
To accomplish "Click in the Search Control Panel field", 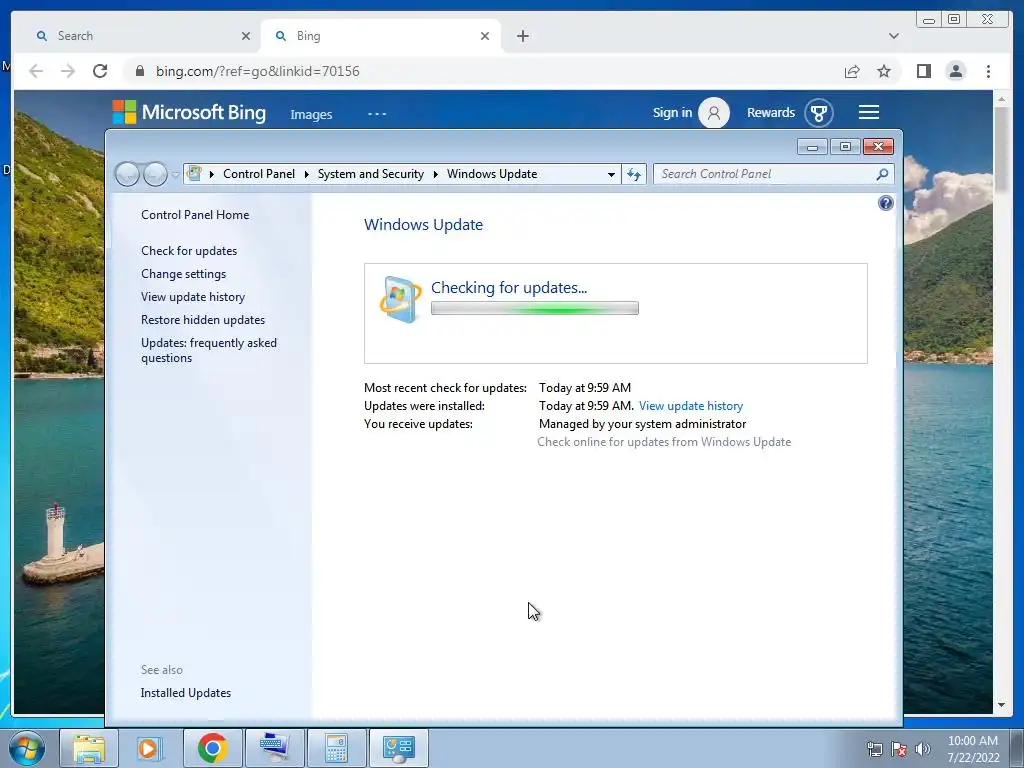I will (x=765, y=174).
